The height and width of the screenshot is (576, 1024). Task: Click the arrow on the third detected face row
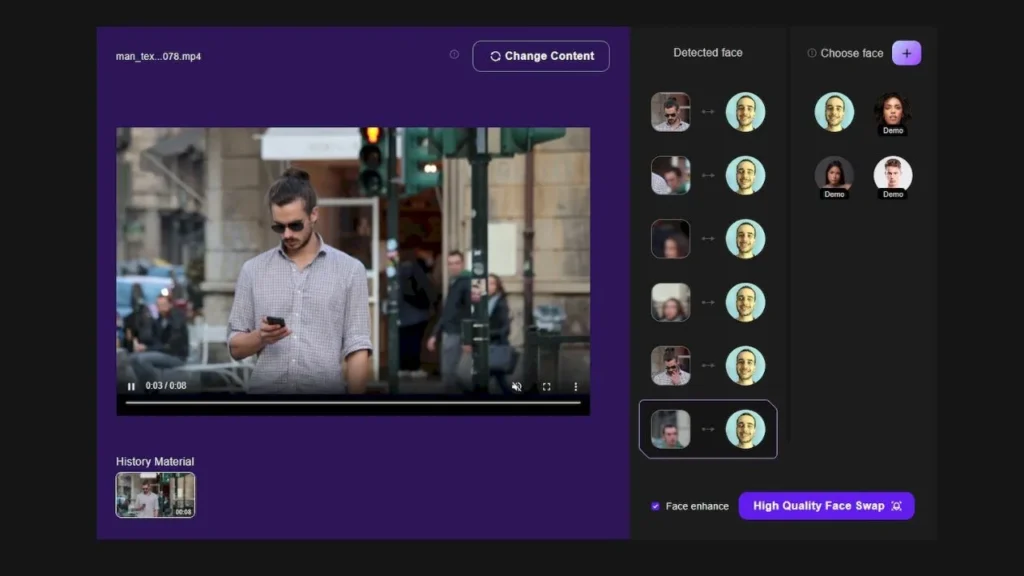click(x=708, y=238)
